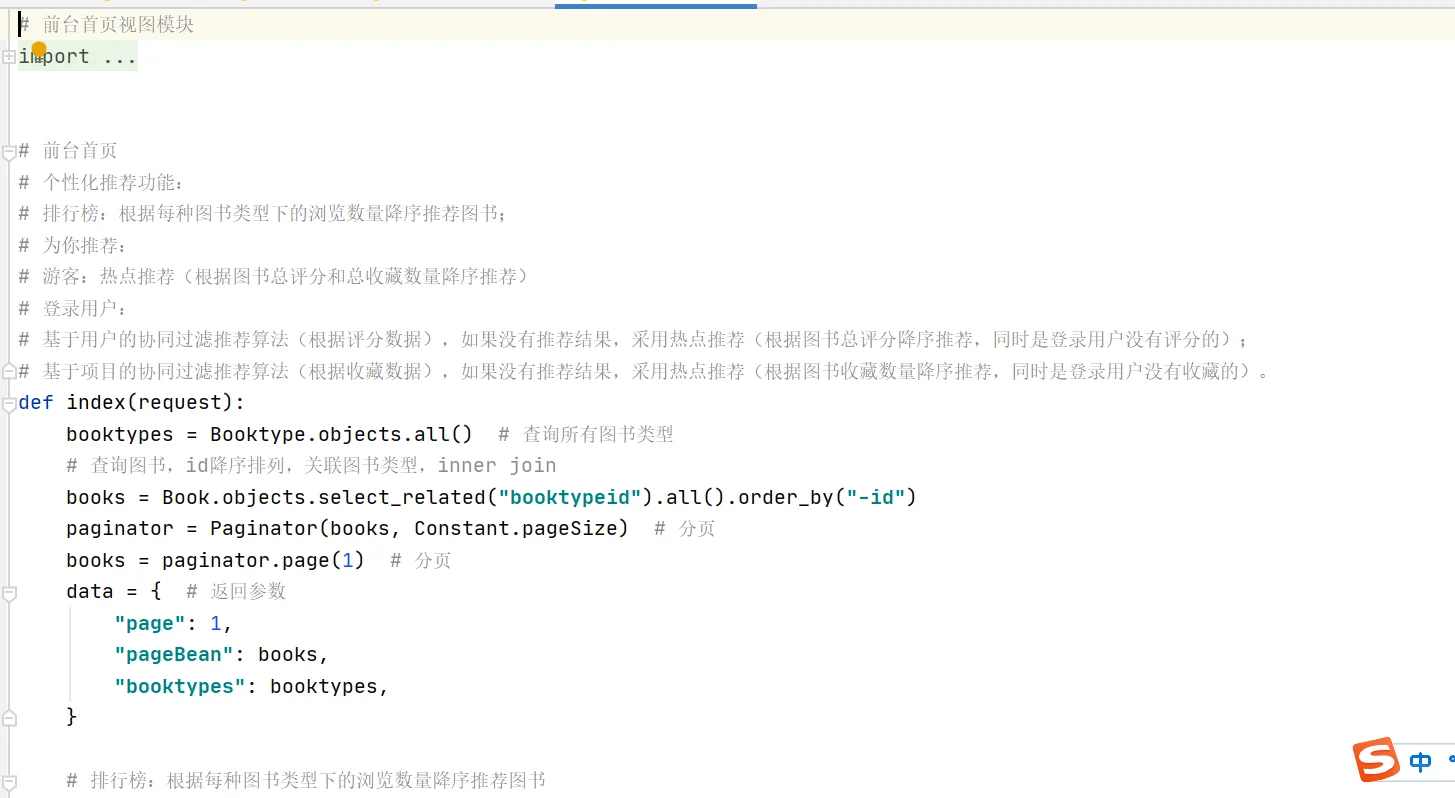This screenshot has width=1455, height=798.
Task: Toggle the 中 Chinese/English input icon
Action: [x=1419, y=762]
